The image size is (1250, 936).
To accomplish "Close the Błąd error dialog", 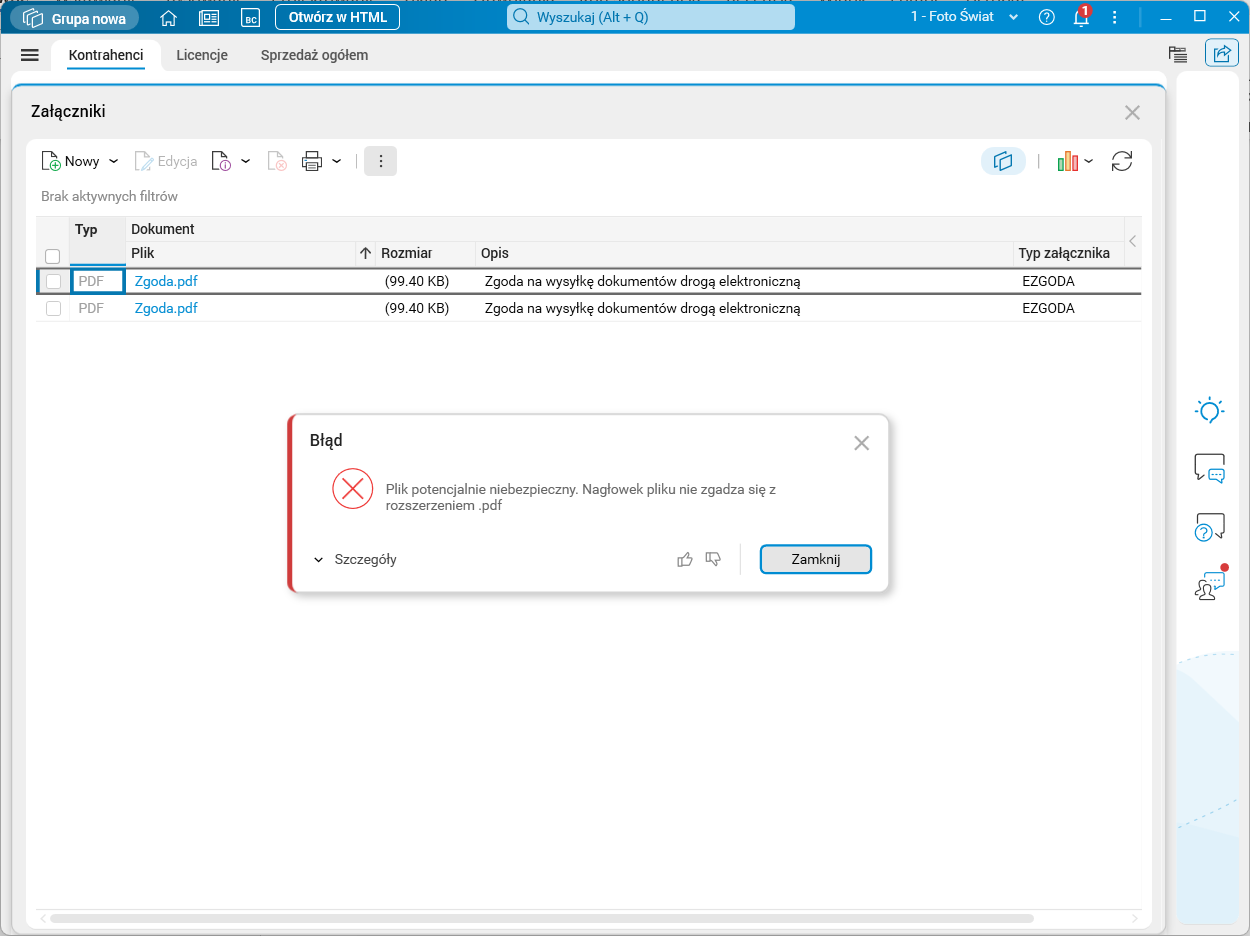I will coord(861,443).
